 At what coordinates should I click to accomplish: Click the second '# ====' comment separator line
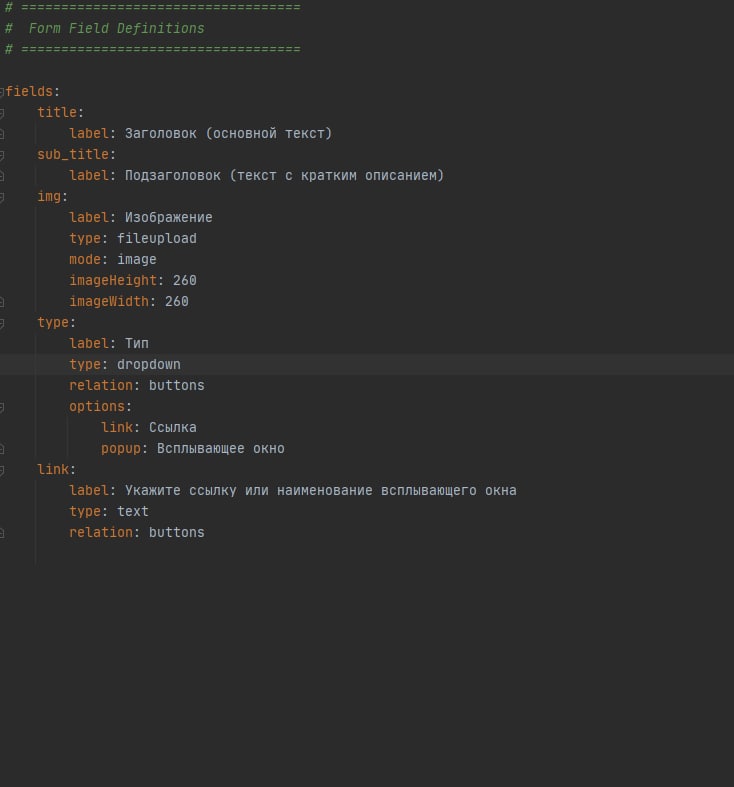click(x=153, y=49)
